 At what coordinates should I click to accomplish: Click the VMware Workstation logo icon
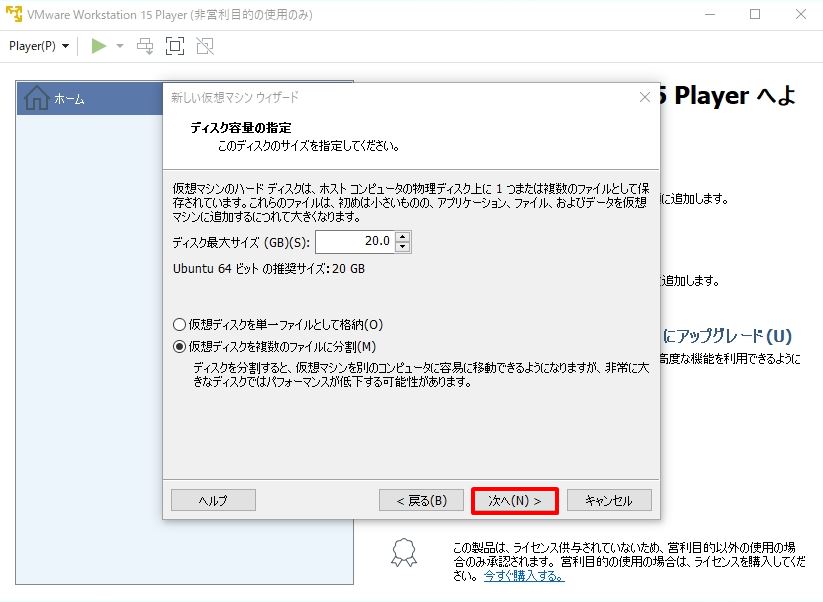pos(14,14)
